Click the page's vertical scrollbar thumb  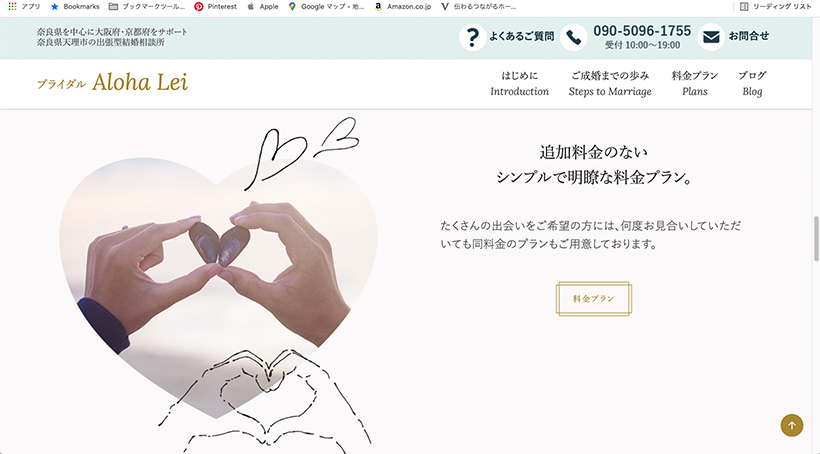[x=816, y=239]
